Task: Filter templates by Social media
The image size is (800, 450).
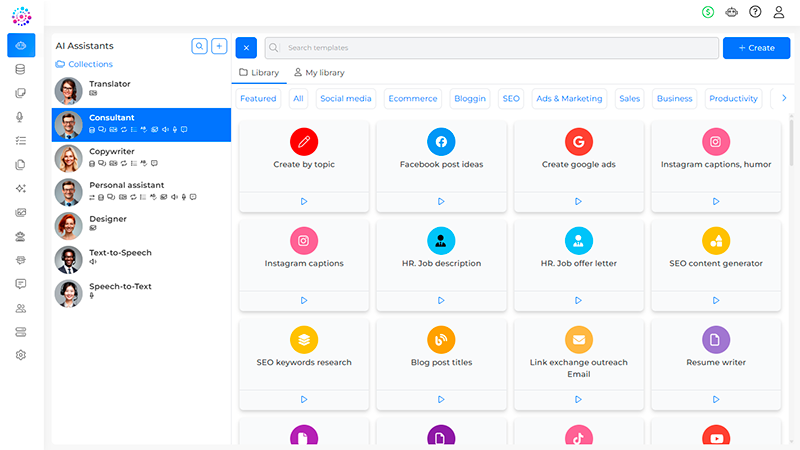Action: click(346, 98)
